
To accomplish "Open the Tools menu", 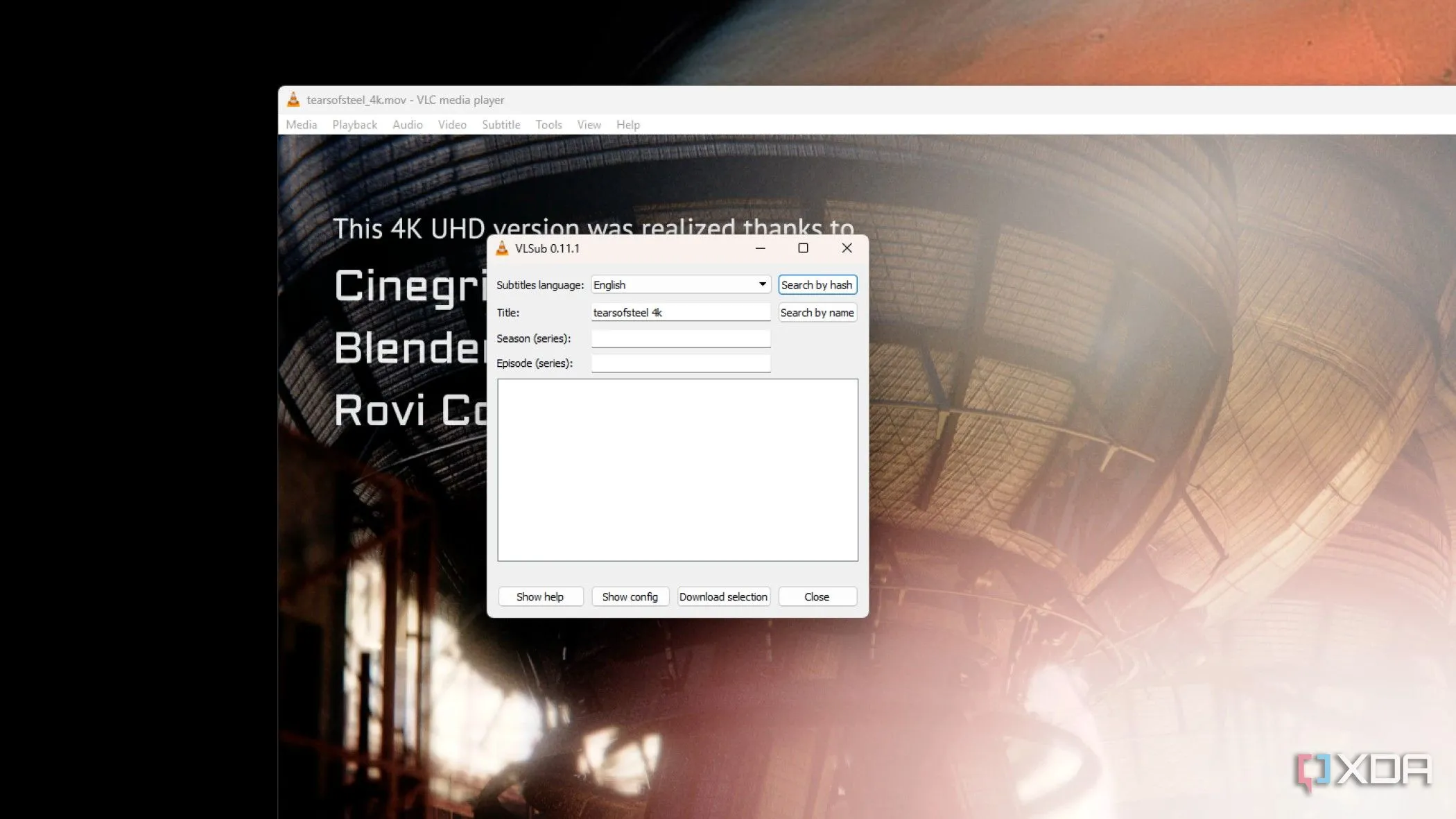I will click(x=548, y=125).
